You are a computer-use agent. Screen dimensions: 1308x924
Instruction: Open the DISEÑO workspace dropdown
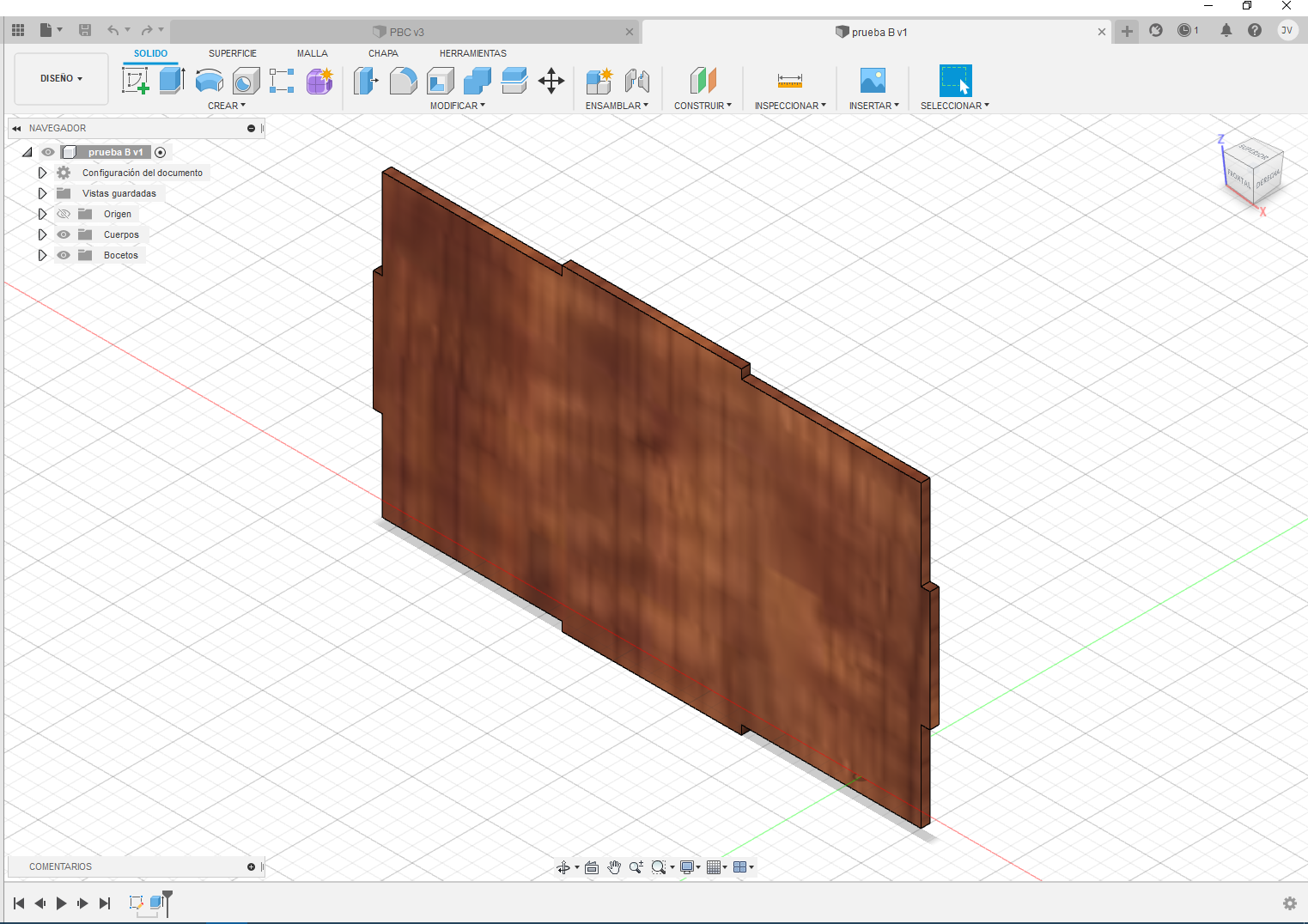tap(61, 78)
